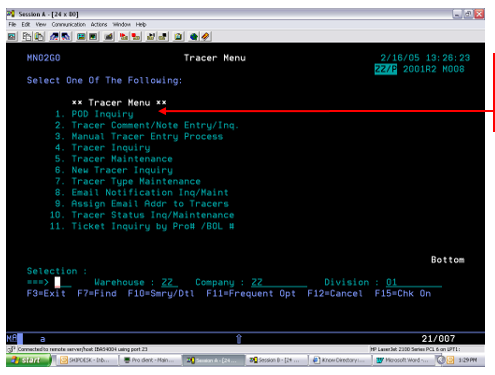Click option 6. New Tracer Inquiry

114,170
